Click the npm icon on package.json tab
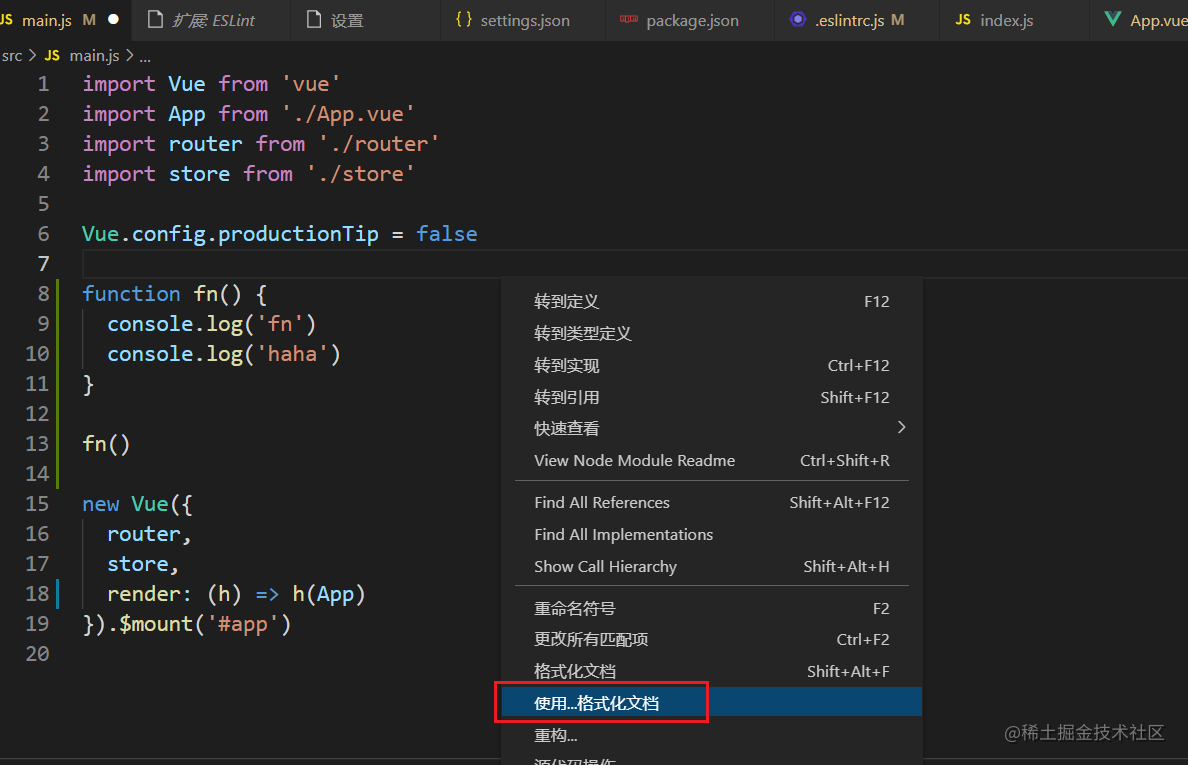 (629, 20)
